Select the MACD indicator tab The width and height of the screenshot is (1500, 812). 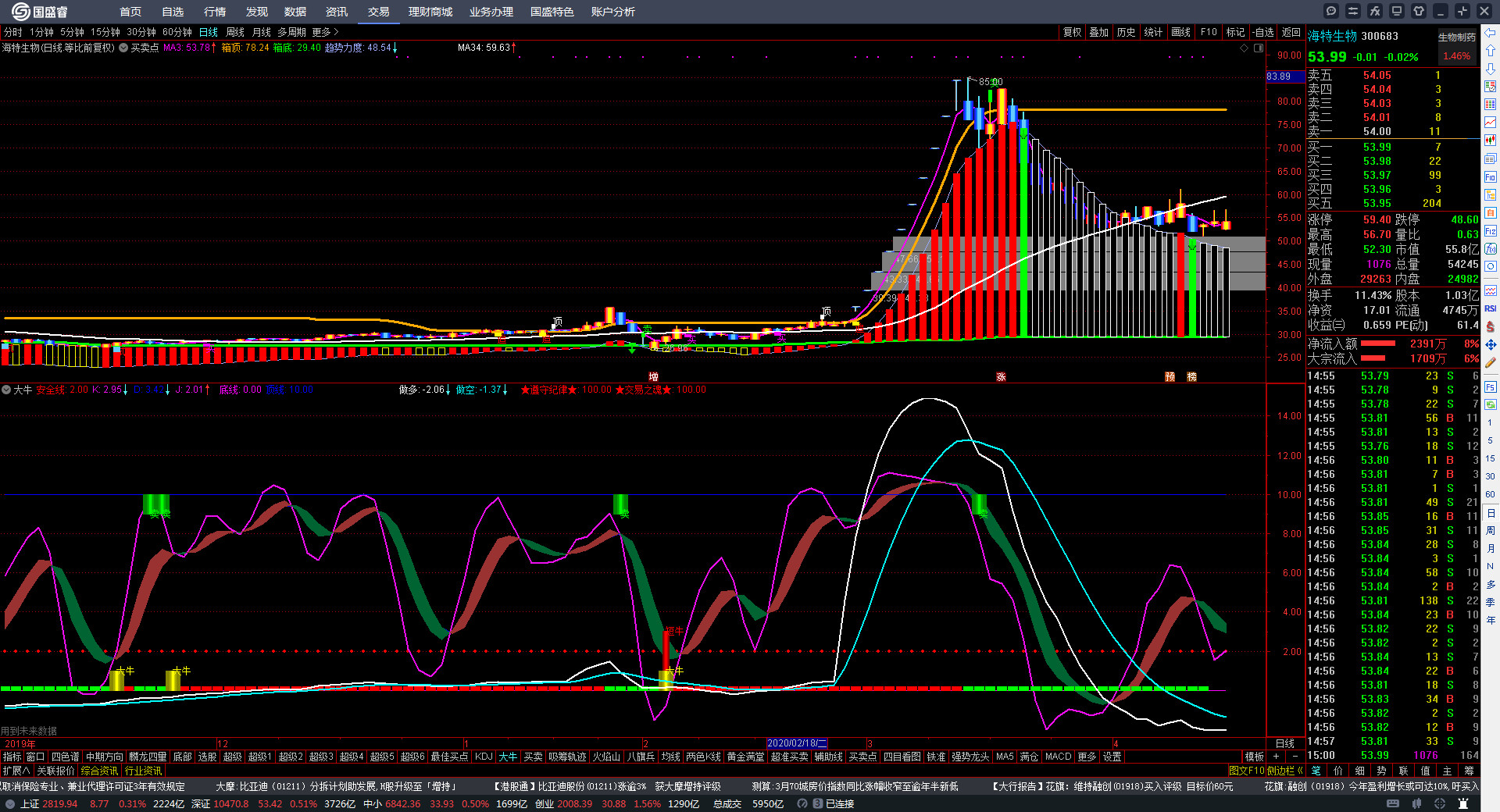[x=1058, y=757]
